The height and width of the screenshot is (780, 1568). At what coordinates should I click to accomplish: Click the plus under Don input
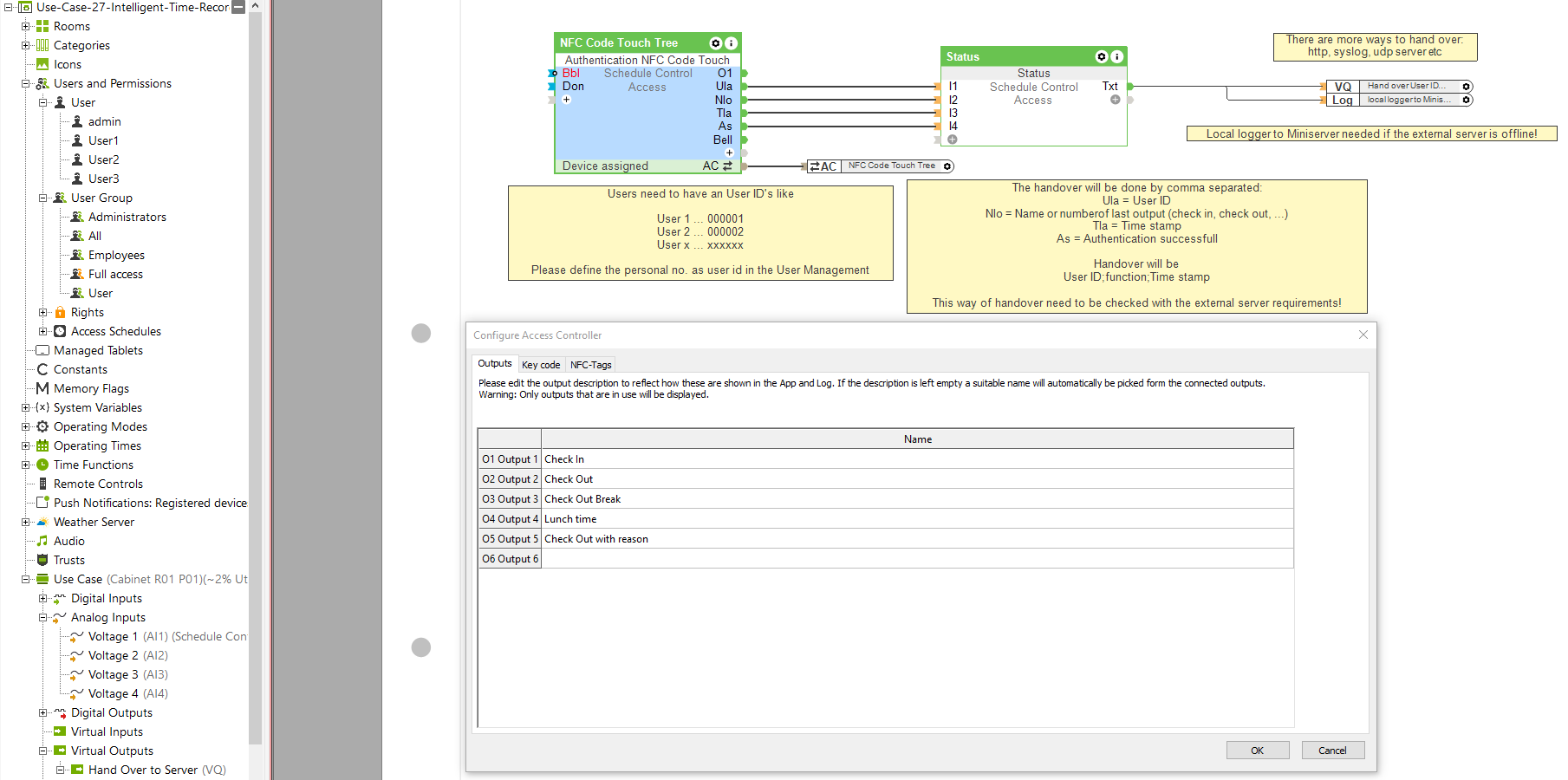point(567,100)
